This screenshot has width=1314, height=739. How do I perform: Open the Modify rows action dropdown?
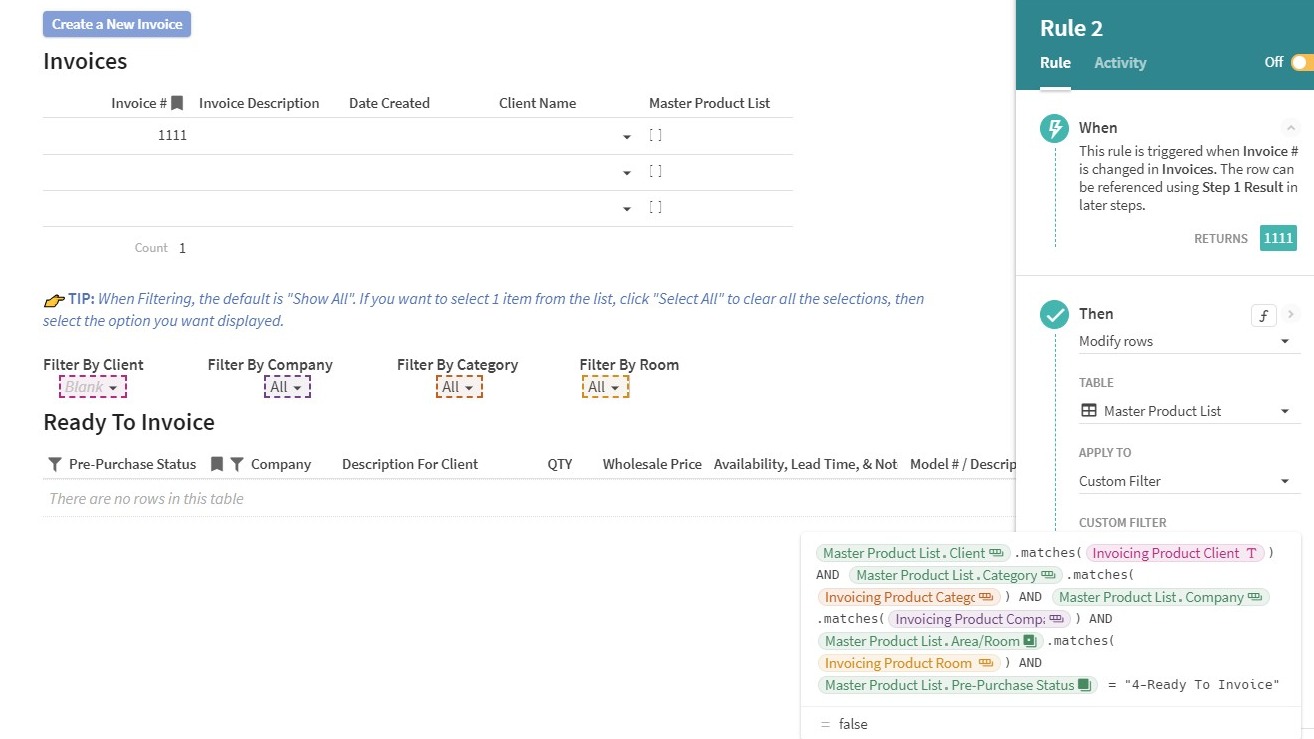1189,341
